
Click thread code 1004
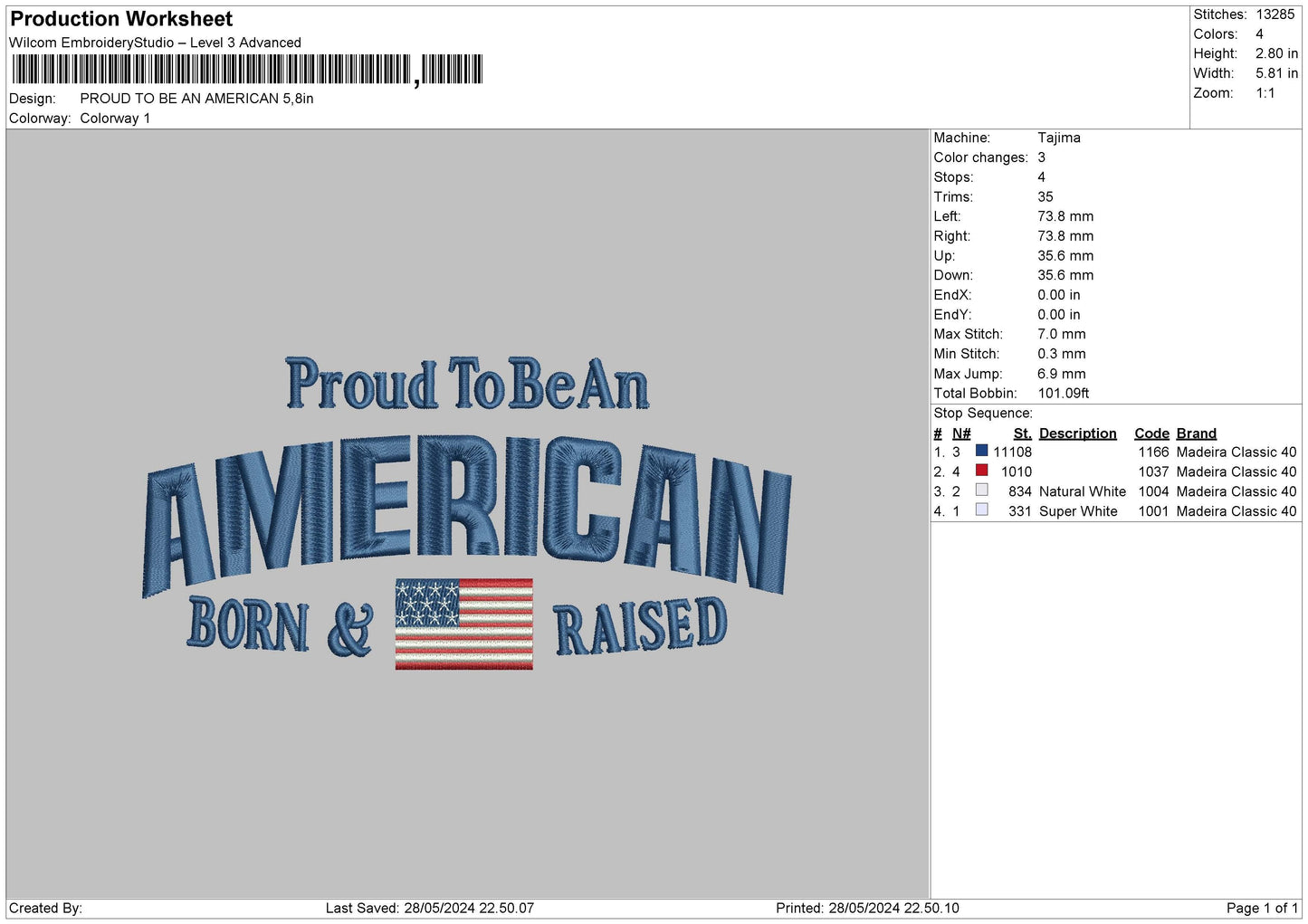tap(1153, 491)
